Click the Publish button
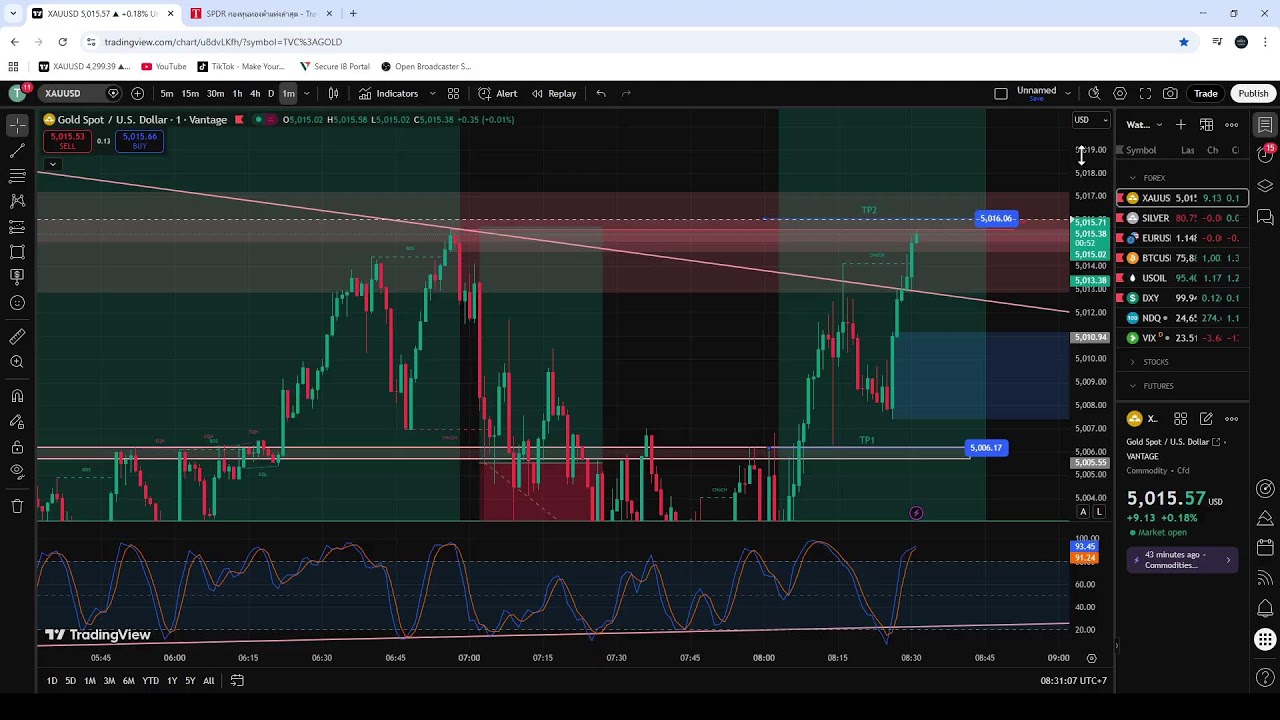Image resolution: width=1280 pixels, height=720 pixels. (x=1253, y=93)
